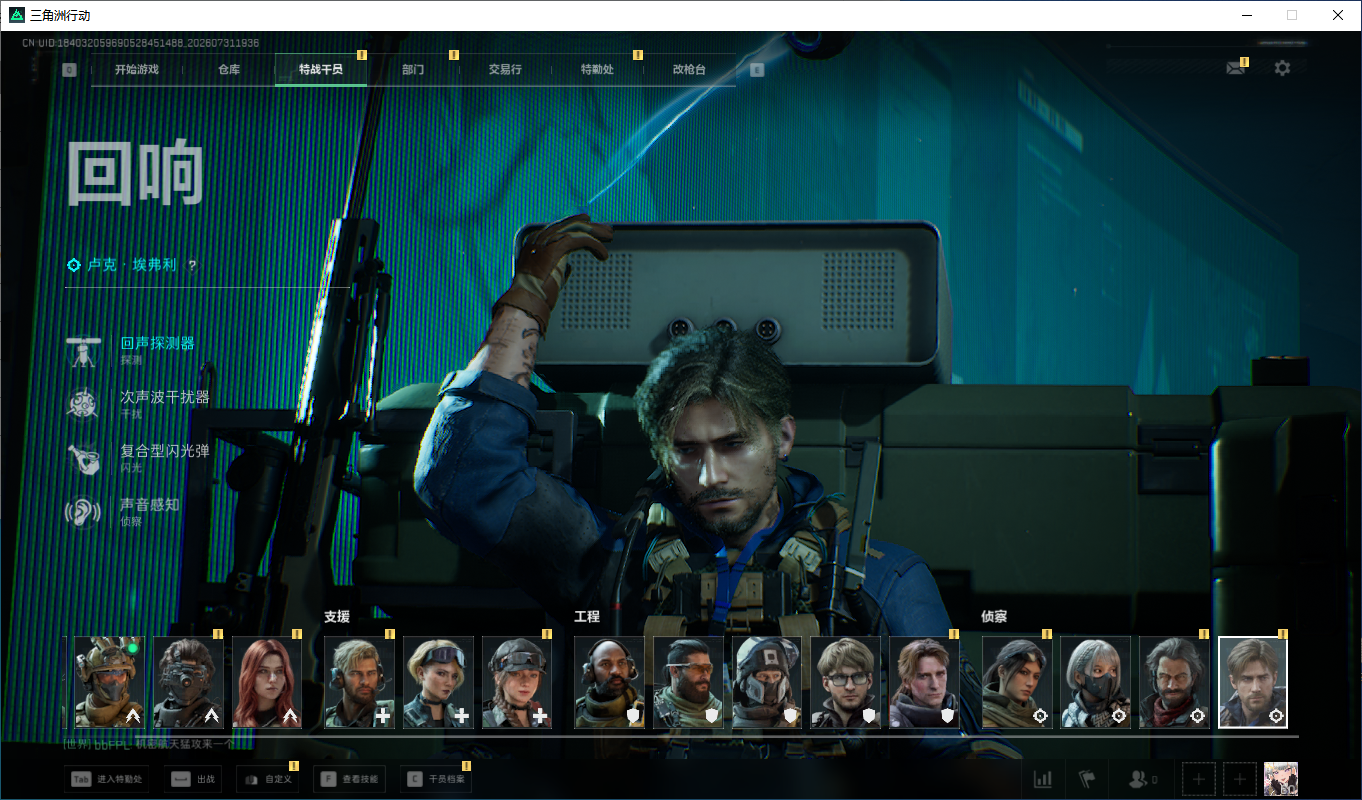
Task: Click the 侦察 class label
Action: (994, 617)
